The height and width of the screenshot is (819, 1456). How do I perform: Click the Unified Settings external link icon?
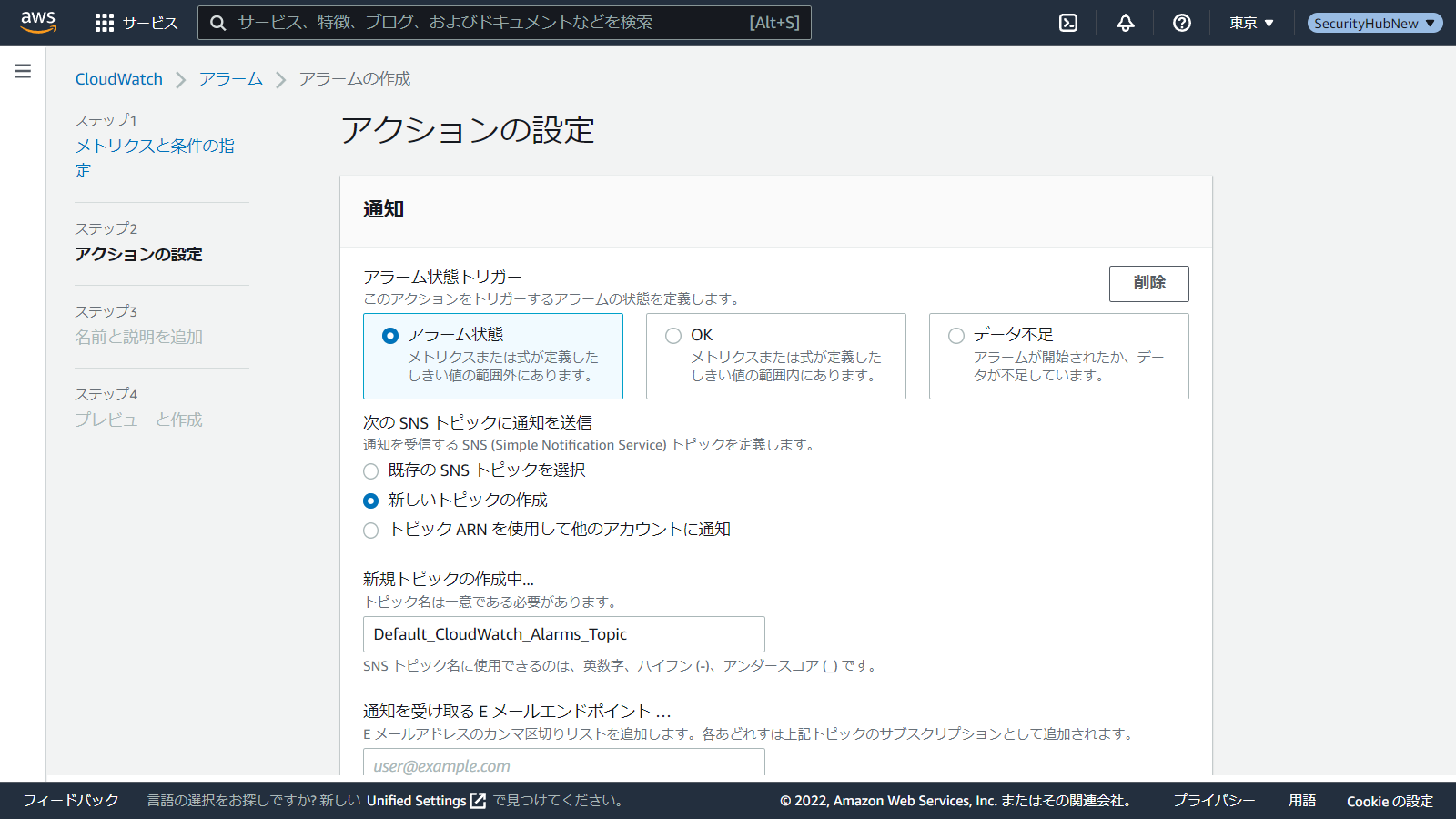tap(478, 801)
